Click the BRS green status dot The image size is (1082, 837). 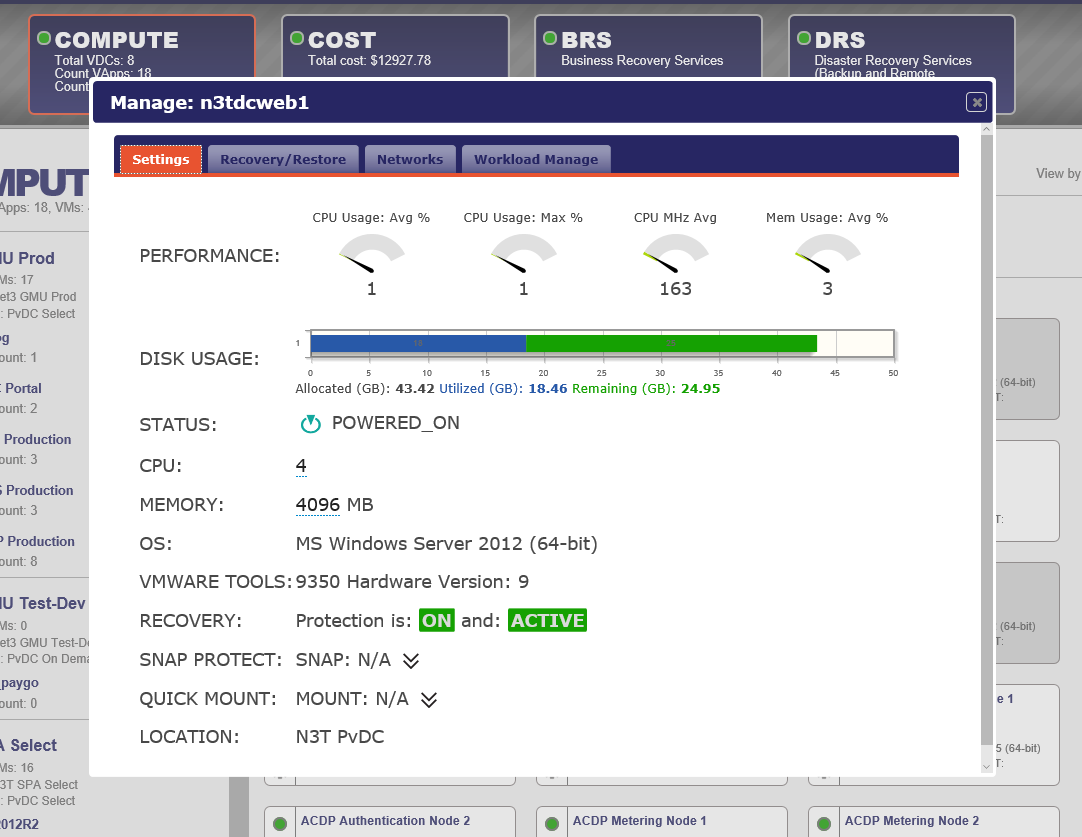point(551,38)
